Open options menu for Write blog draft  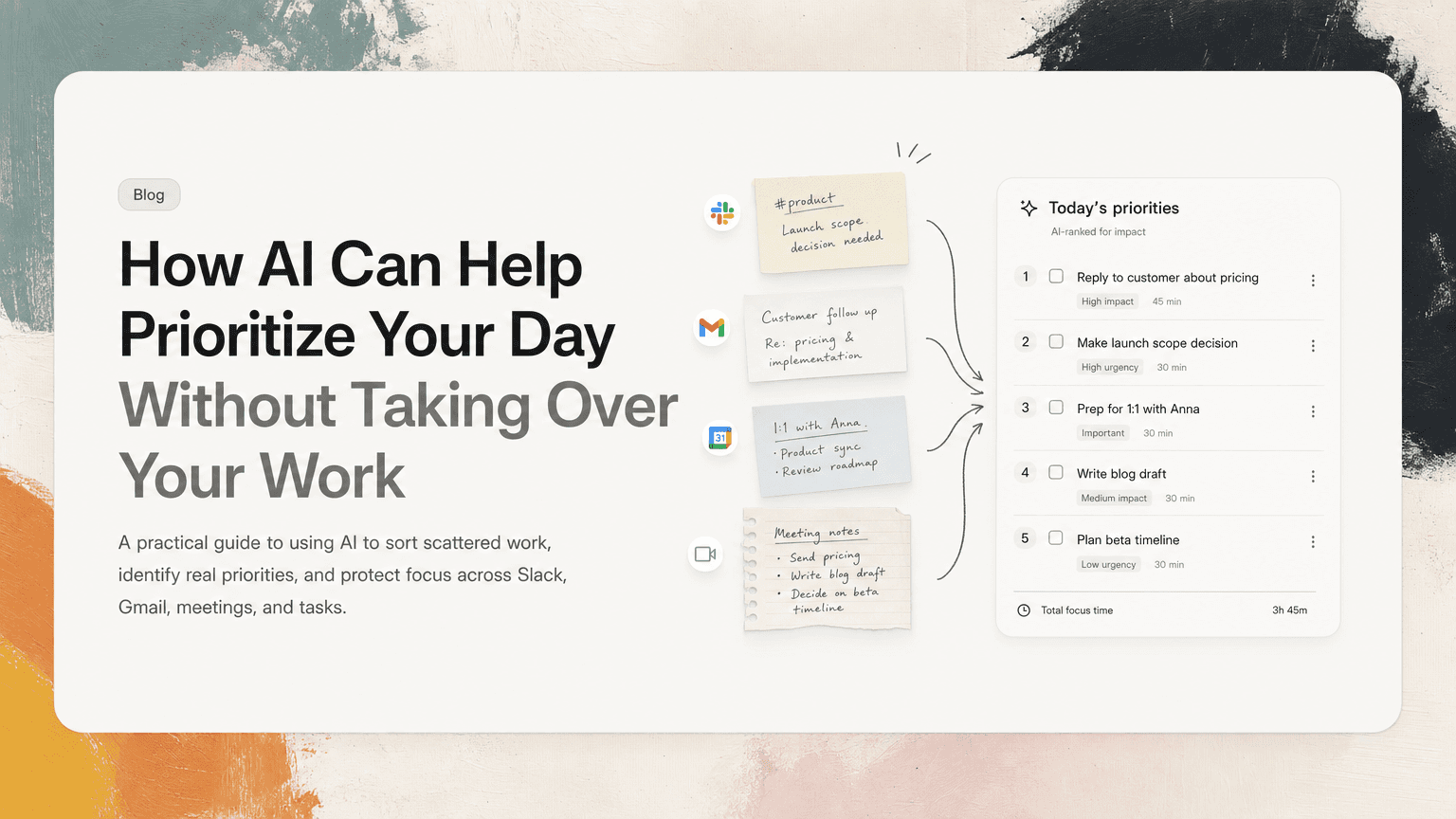[x=1313, y=477]
